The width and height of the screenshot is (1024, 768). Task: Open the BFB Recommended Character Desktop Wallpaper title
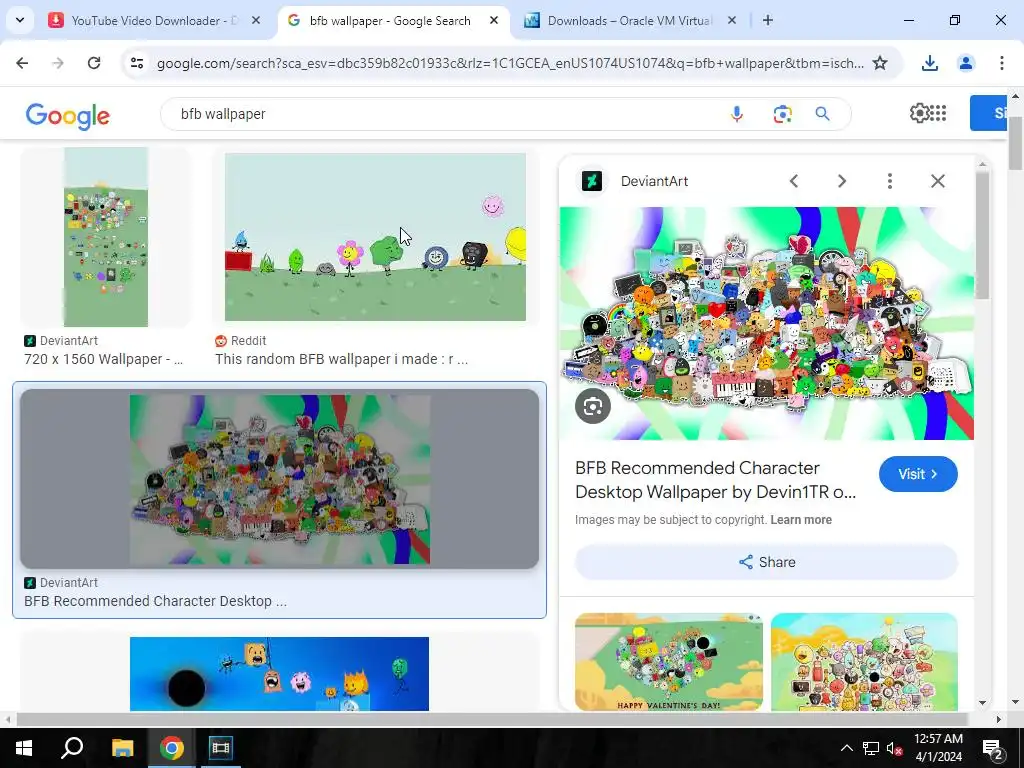pyautogui.click(x=716, y=480)
